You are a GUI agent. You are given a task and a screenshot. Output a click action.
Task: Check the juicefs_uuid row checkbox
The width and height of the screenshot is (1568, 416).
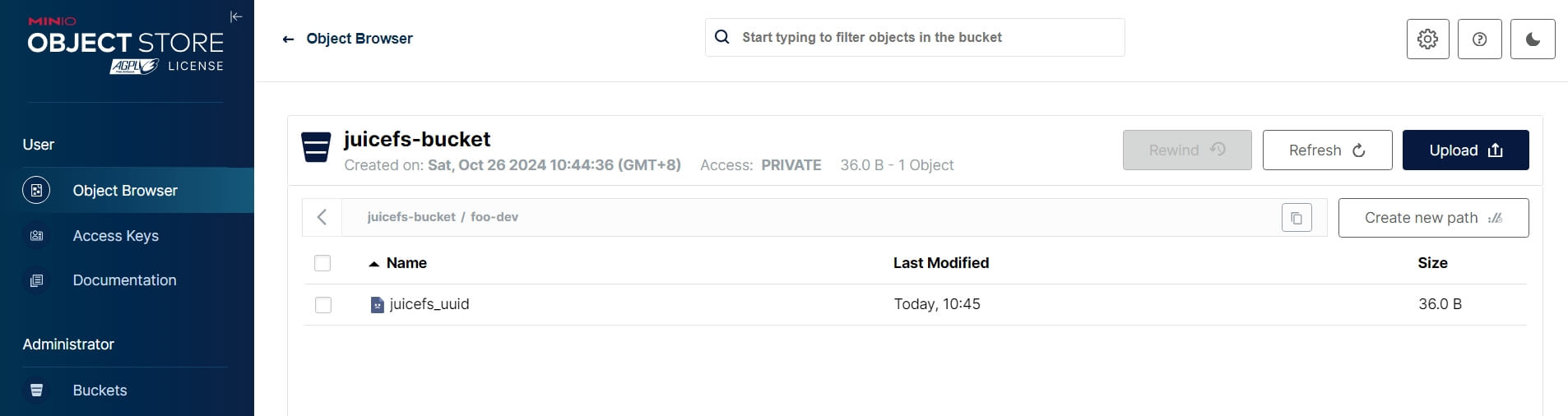pyautogui.click(x=323, y=305)
